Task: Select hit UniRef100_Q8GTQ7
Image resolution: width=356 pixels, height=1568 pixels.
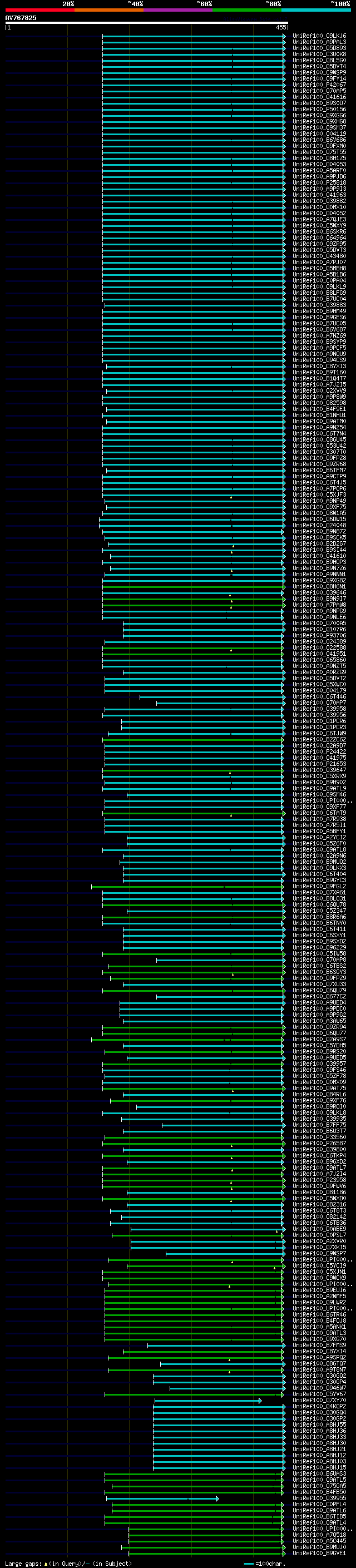Action: tap(319, 1363)
